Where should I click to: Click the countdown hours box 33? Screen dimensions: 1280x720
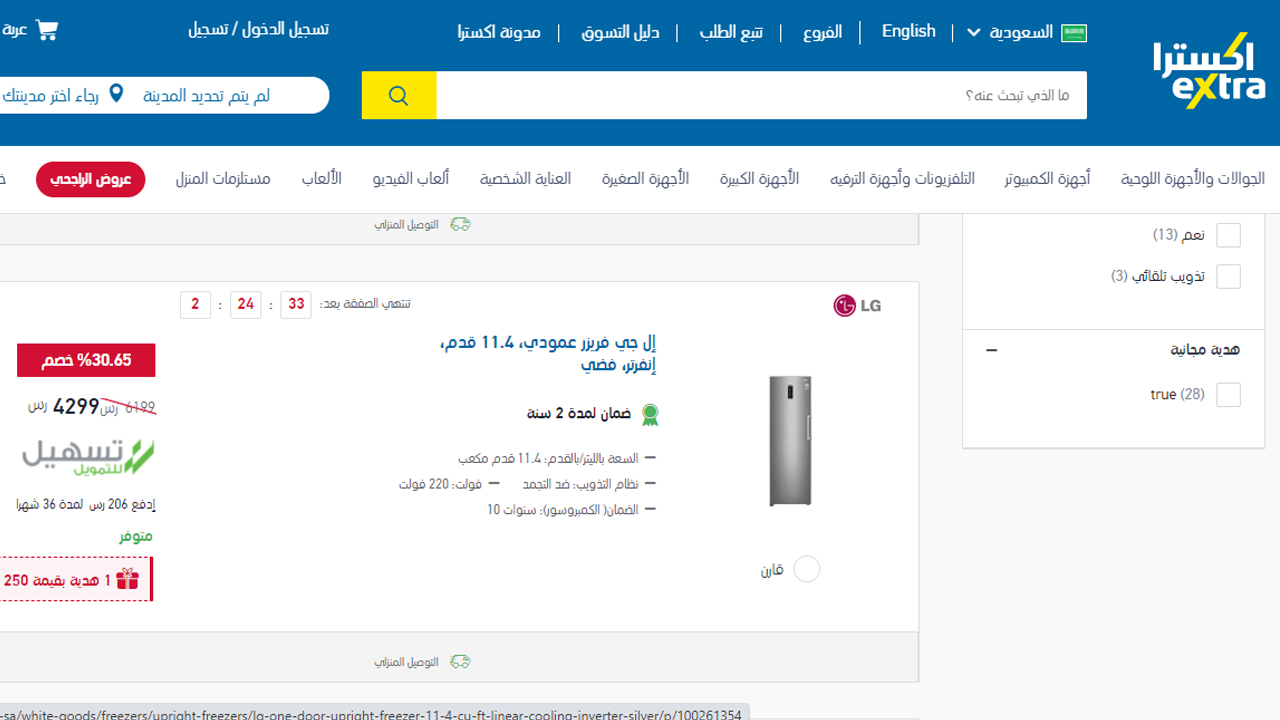tap(295, 305)
